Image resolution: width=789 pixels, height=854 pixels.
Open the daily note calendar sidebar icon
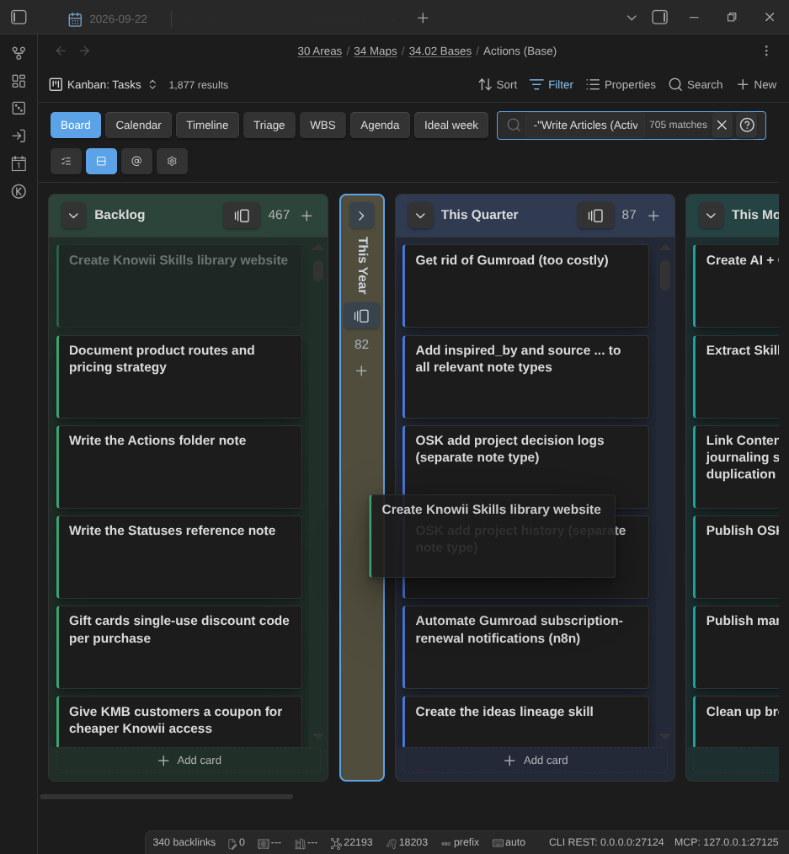tap(19, 163)
